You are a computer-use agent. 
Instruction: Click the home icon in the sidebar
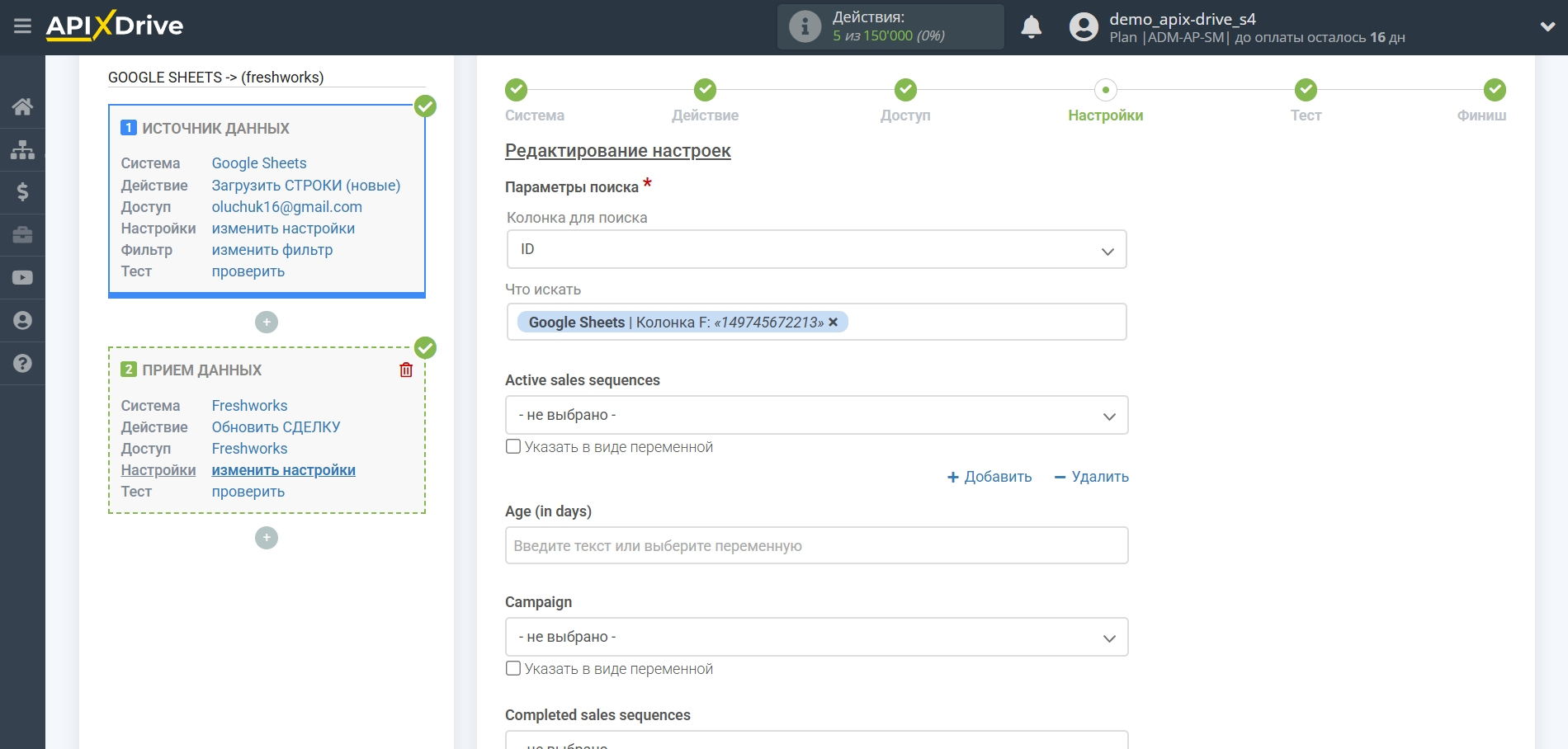22,106
